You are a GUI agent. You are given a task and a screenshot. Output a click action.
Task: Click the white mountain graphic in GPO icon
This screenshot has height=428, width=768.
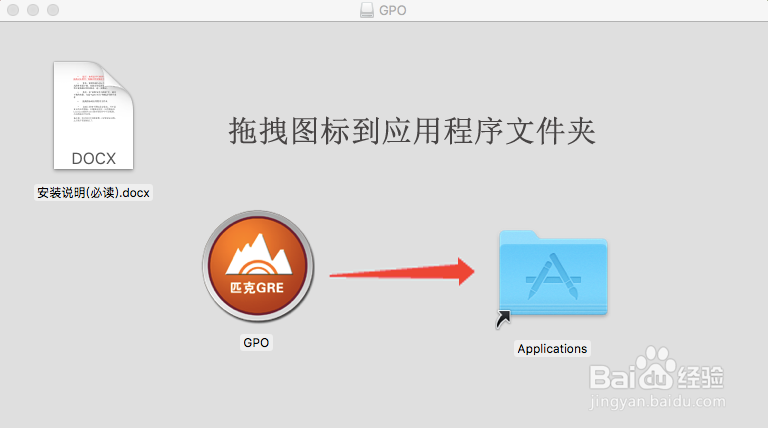tap(259, 254)
